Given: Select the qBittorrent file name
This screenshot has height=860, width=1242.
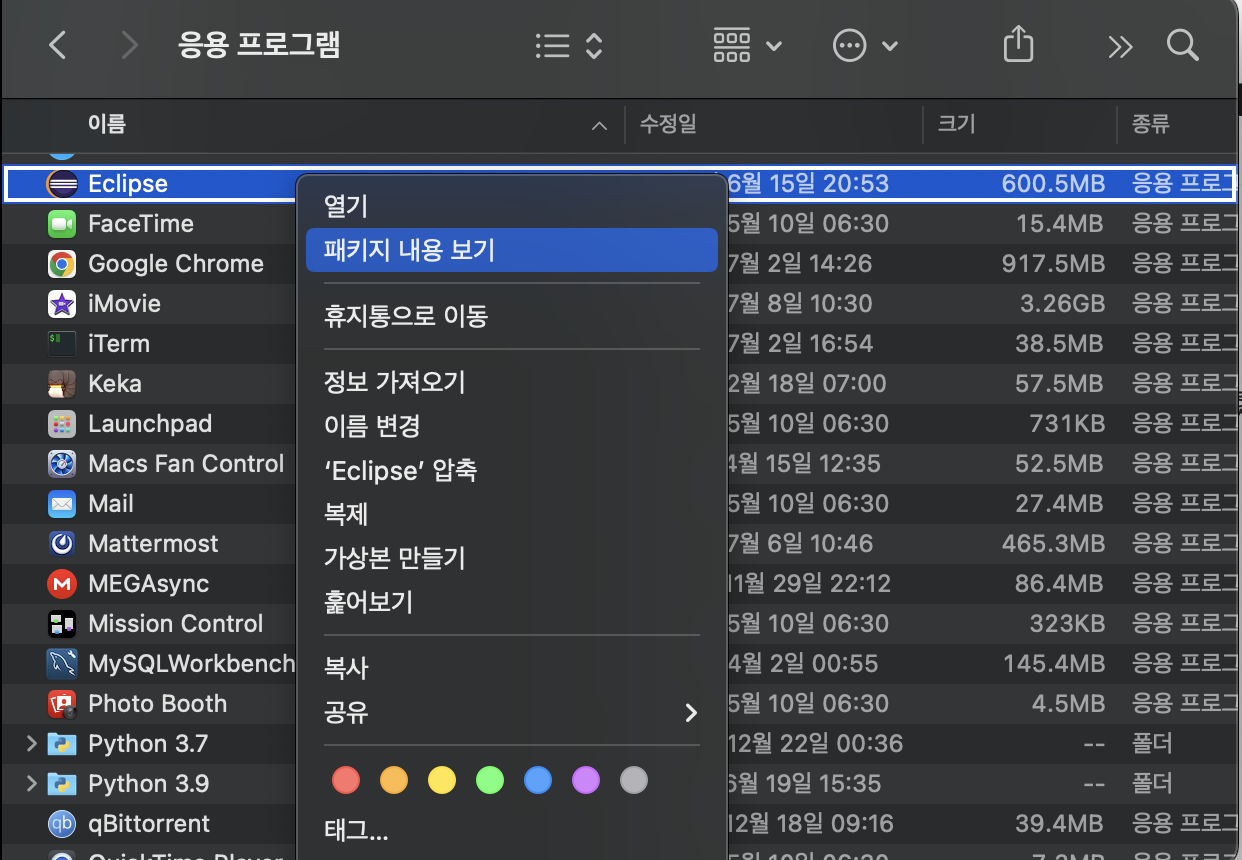Looking at the screenshot, I should (x=149, y=824).
